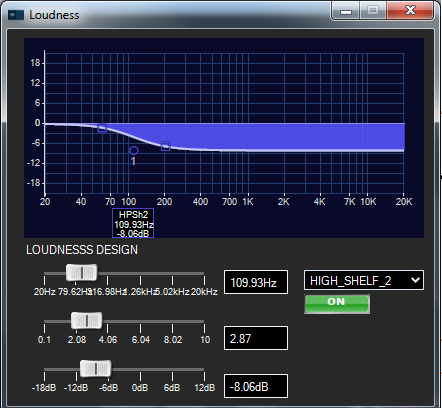Image resolution: width=442 pixels, height=408 pixels.
Task: Click the disabled maximize button
Action: tap(373, 11)
